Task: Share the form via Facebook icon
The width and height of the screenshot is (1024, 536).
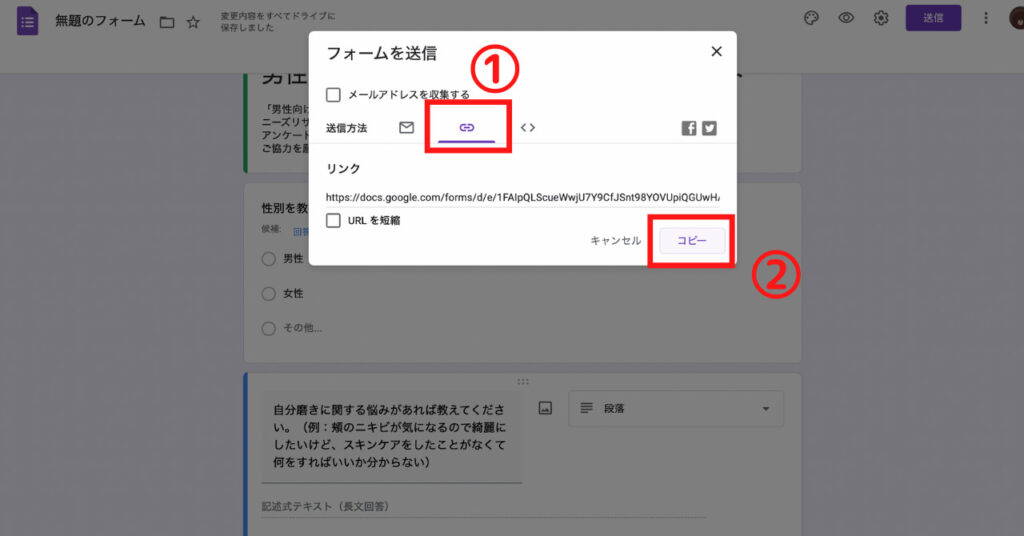Action: 689,128
